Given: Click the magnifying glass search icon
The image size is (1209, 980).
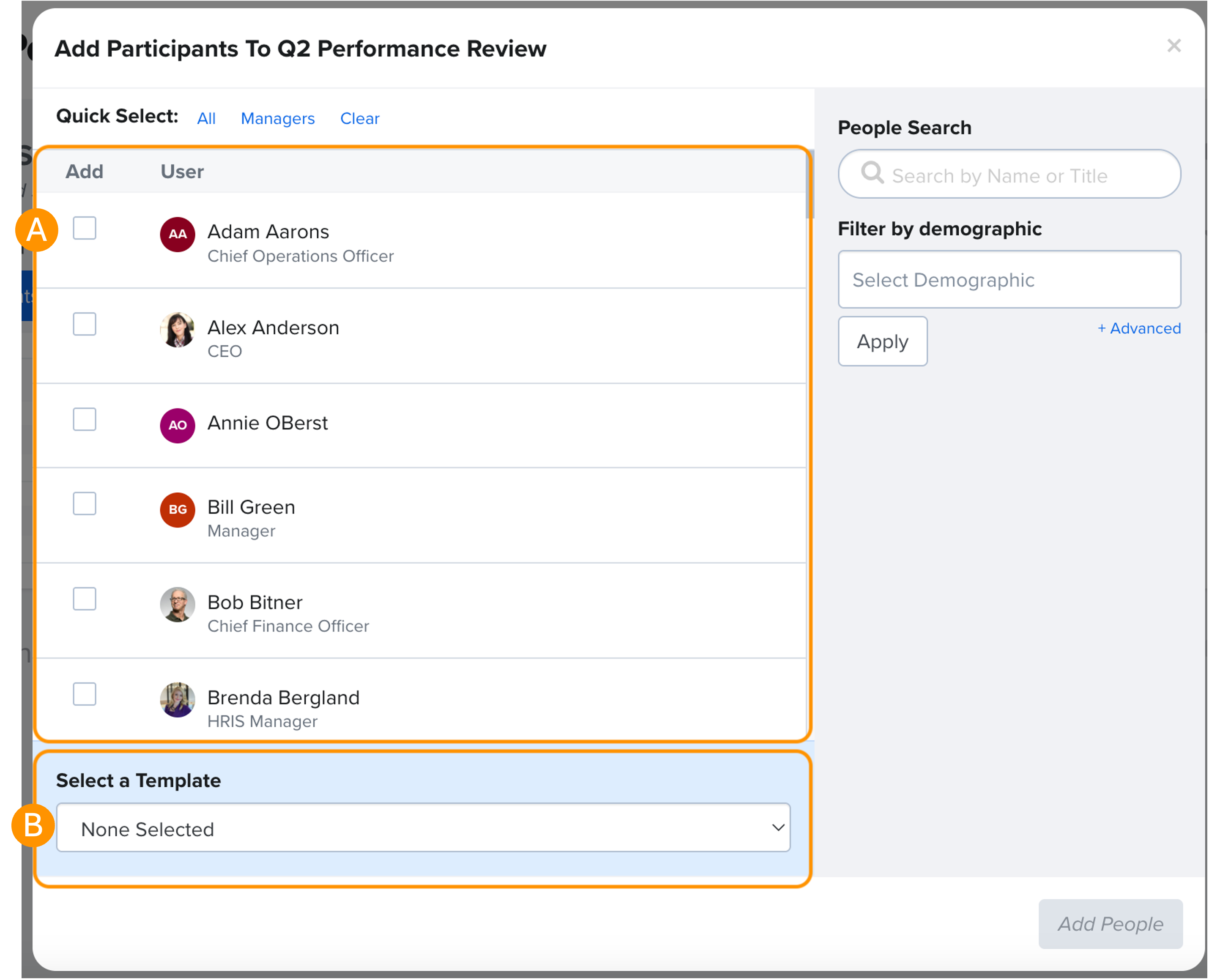Looking at the screenshot, I should (872, 173).
